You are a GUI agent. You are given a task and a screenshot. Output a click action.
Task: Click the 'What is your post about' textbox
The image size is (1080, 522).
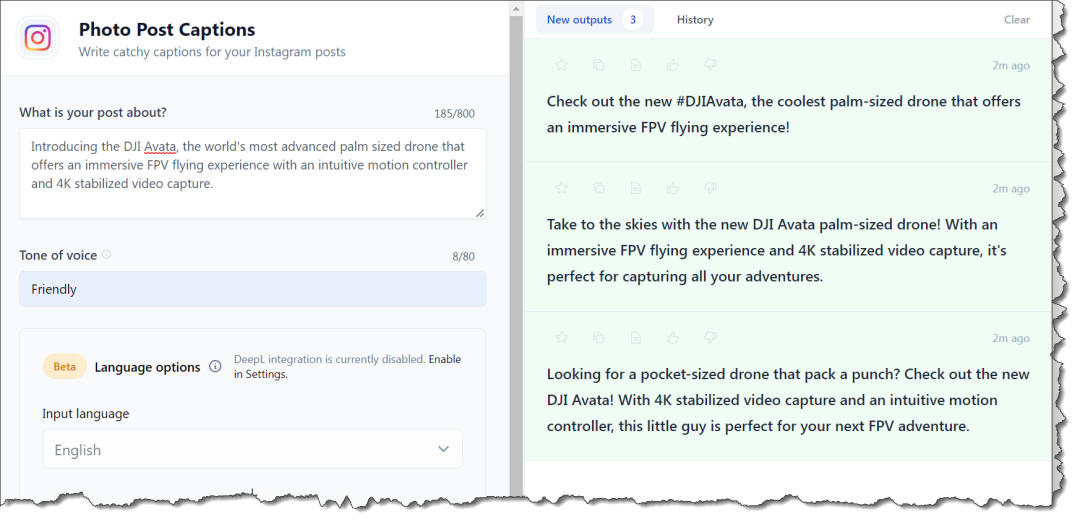[252, 172]
